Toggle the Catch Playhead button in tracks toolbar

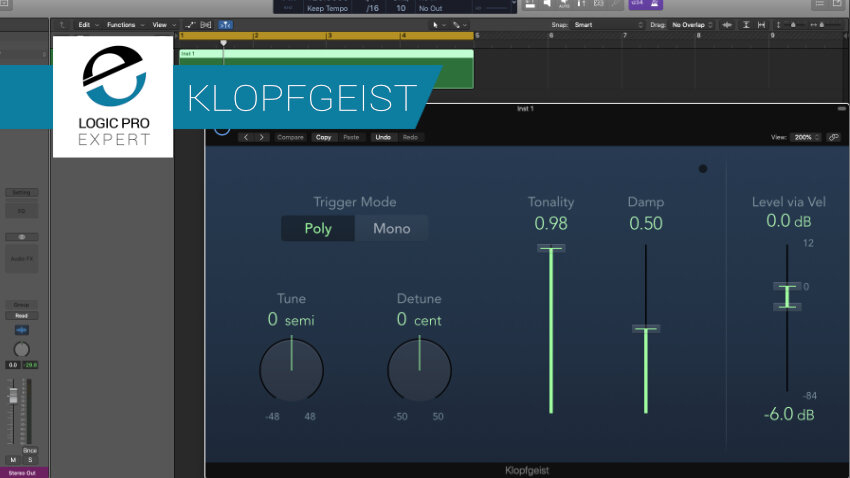click(225, 25)
